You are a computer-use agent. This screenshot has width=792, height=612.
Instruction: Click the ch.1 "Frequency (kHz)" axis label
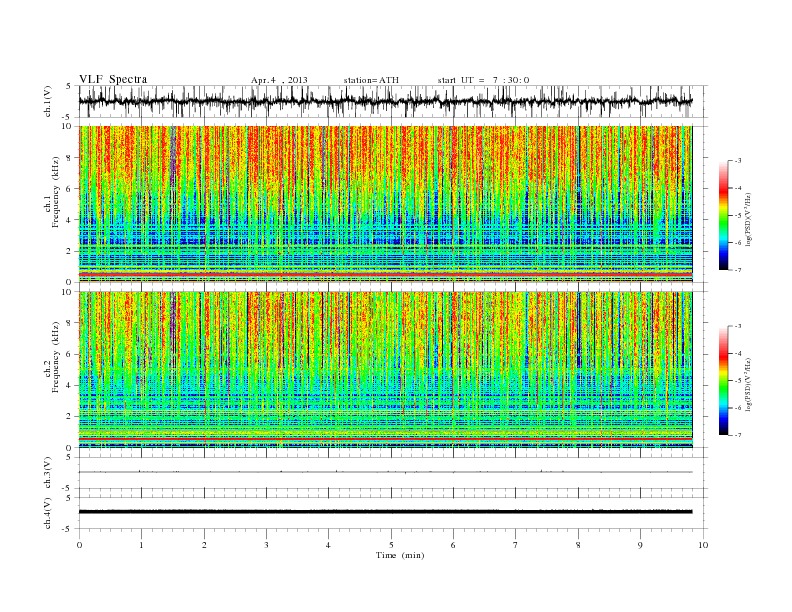(56, 192)
